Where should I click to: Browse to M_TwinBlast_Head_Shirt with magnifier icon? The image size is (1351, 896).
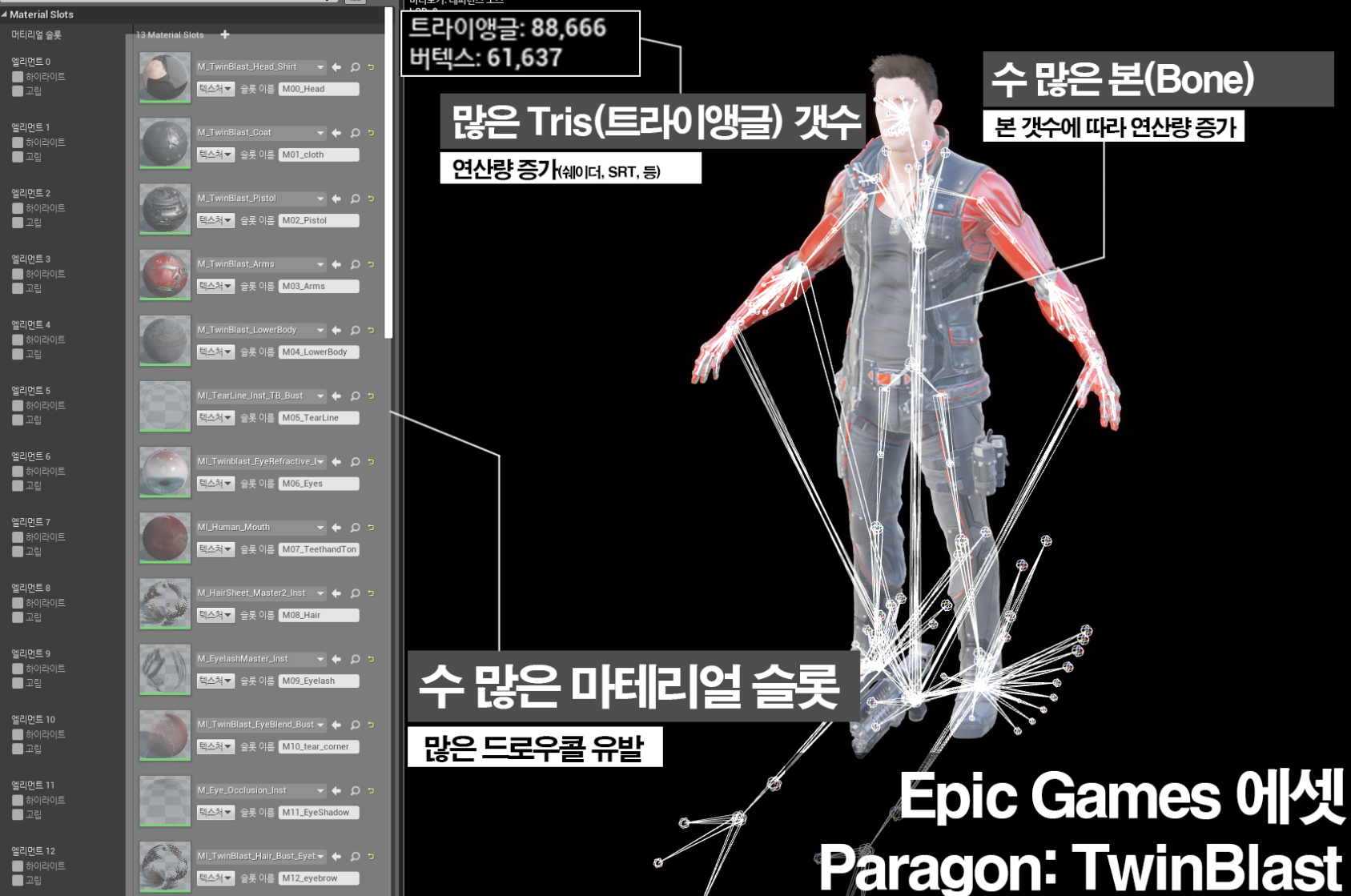click(355, 67)
